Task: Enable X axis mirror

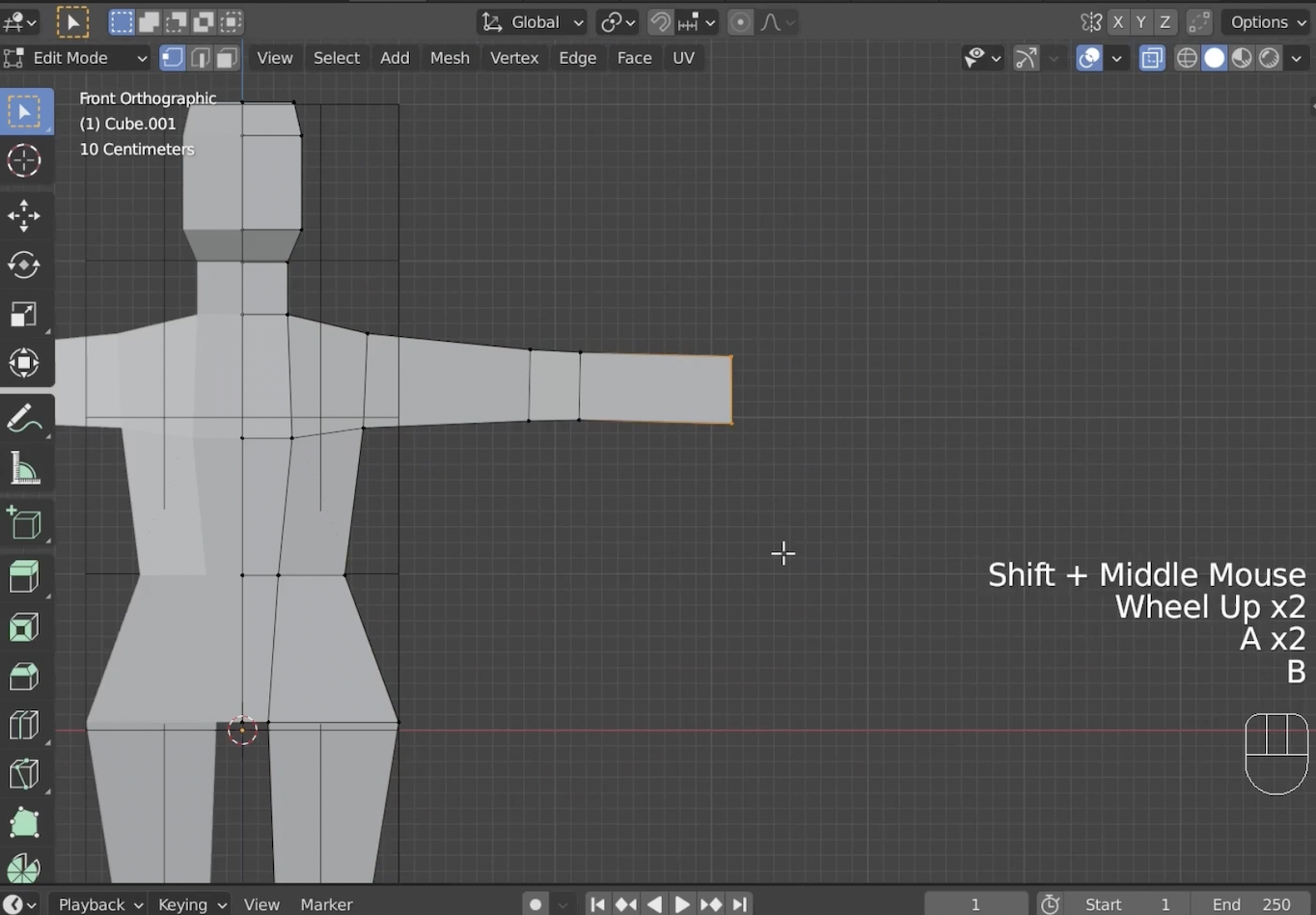Action: pos(1118,22)
